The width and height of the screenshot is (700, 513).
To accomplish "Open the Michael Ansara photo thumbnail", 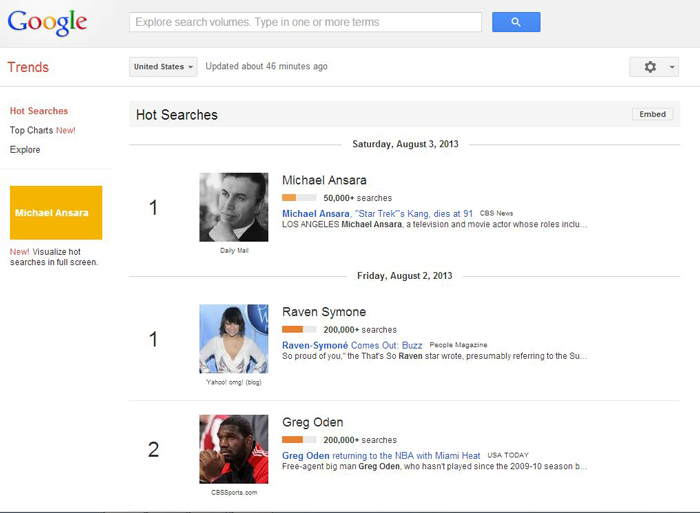I will point(233,207).
